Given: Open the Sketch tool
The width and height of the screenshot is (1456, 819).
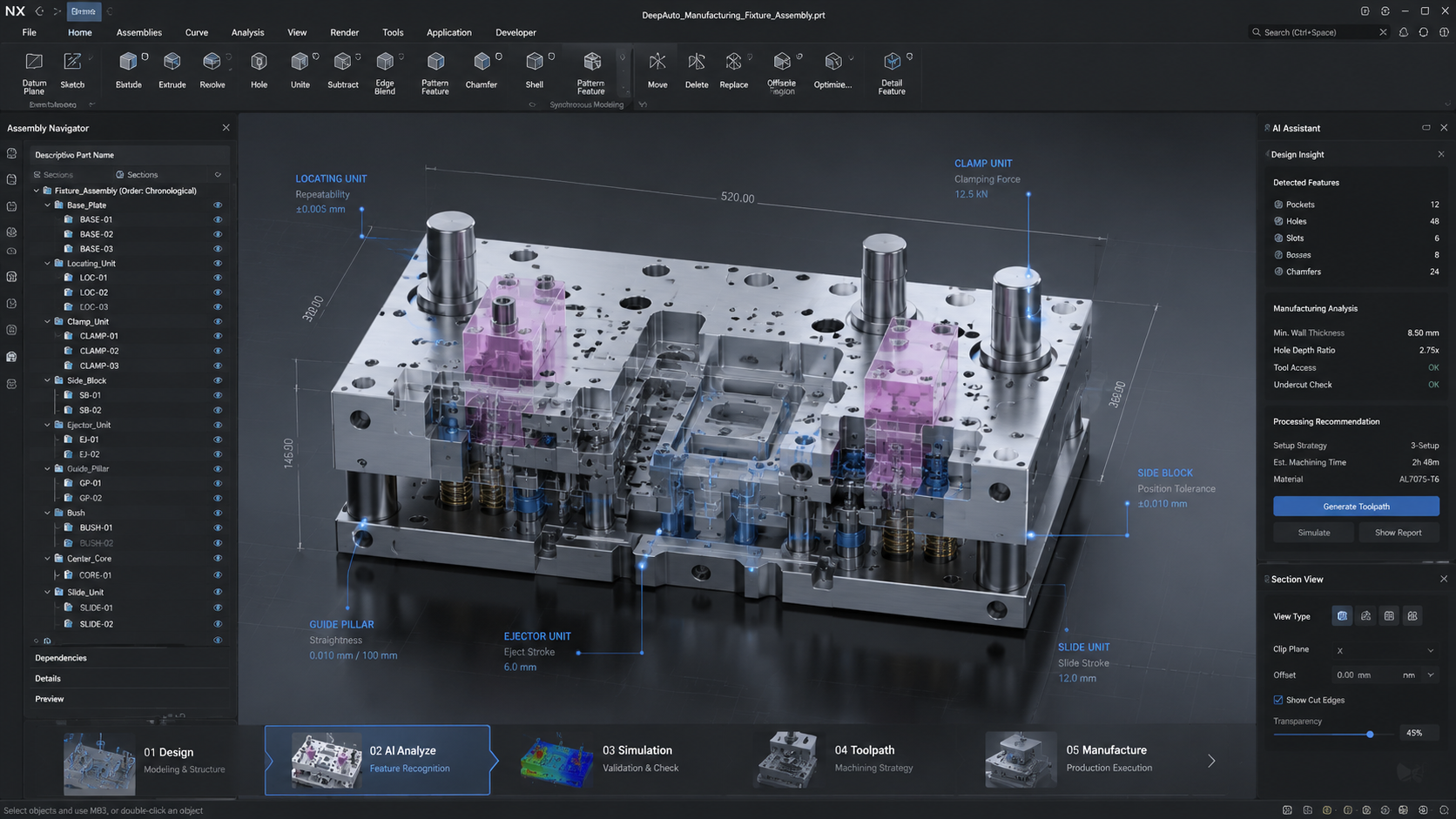Looking at the screenshot, I should coord(72,70).
